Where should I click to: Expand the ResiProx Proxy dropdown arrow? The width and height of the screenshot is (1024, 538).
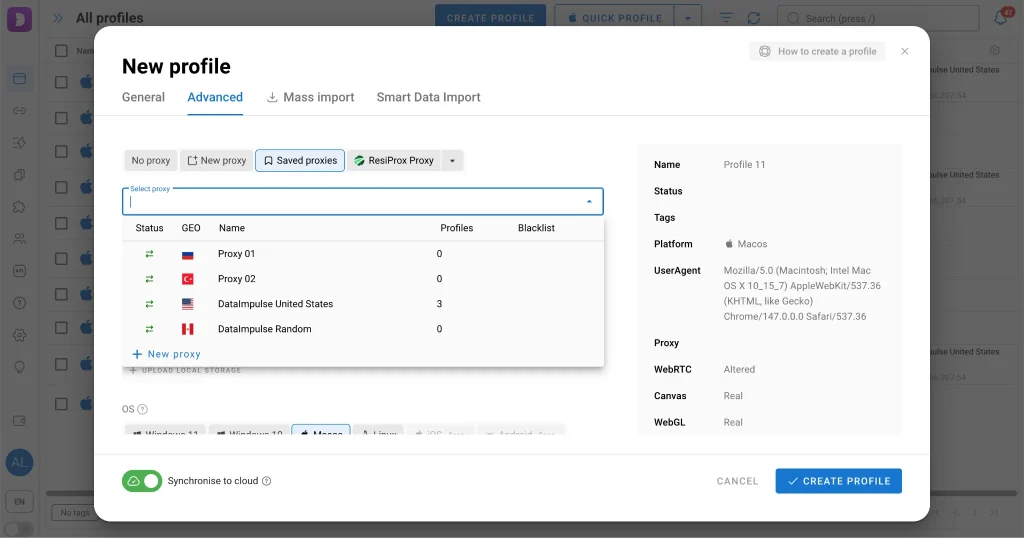click(452, 160)
